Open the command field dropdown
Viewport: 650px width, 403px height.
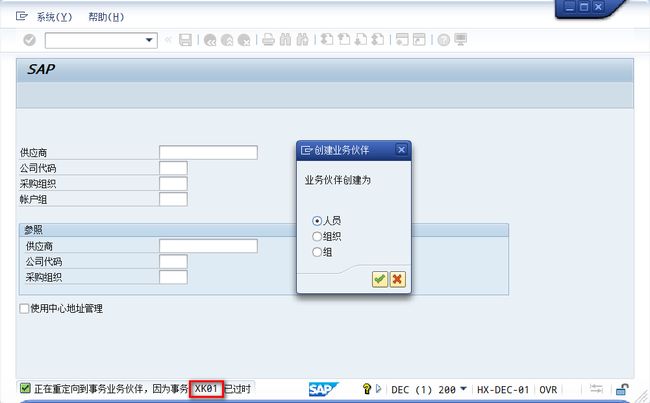click(149, 40)
